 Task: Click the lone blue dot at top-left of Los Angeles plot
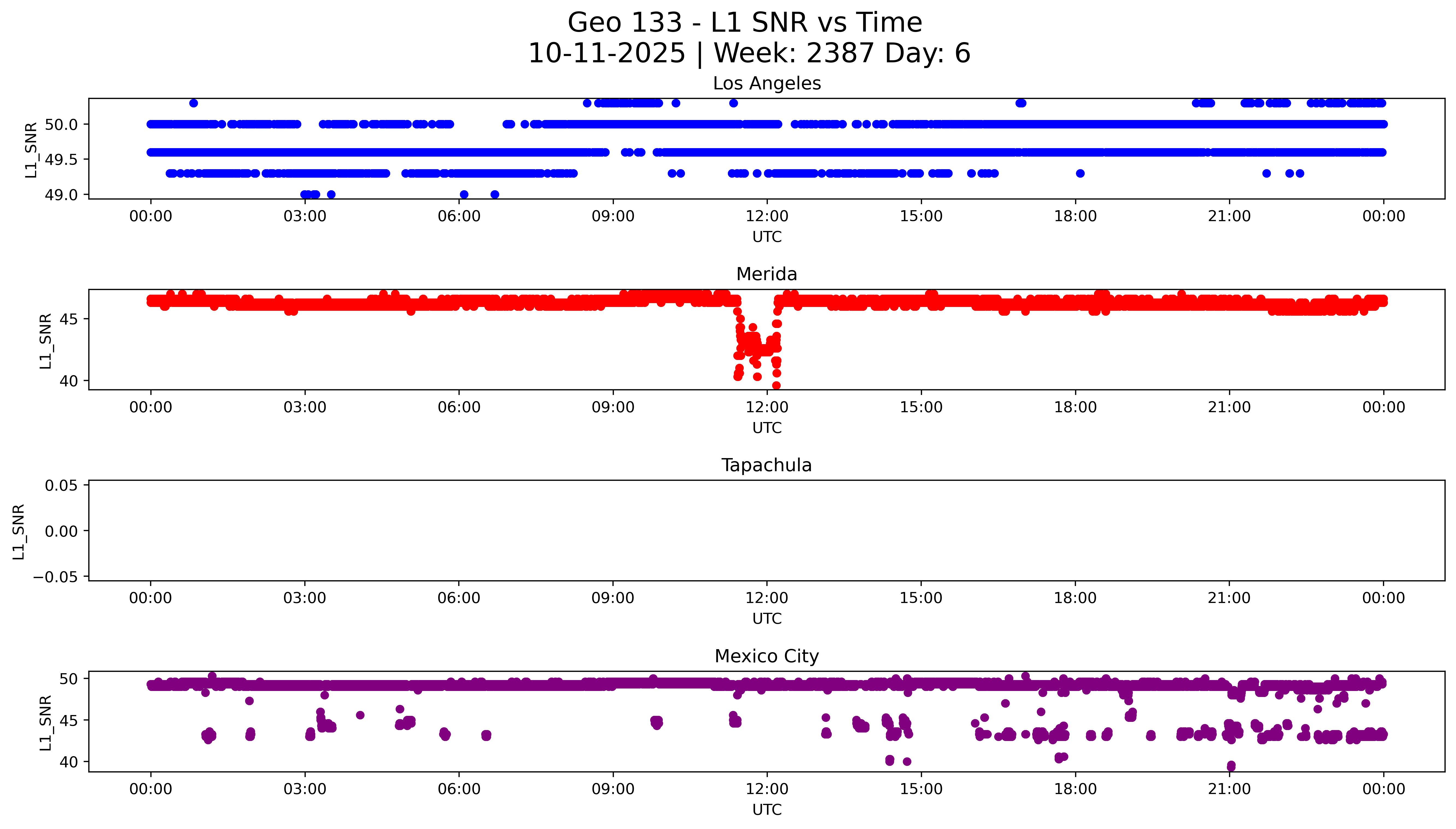(x=194, y=103)
